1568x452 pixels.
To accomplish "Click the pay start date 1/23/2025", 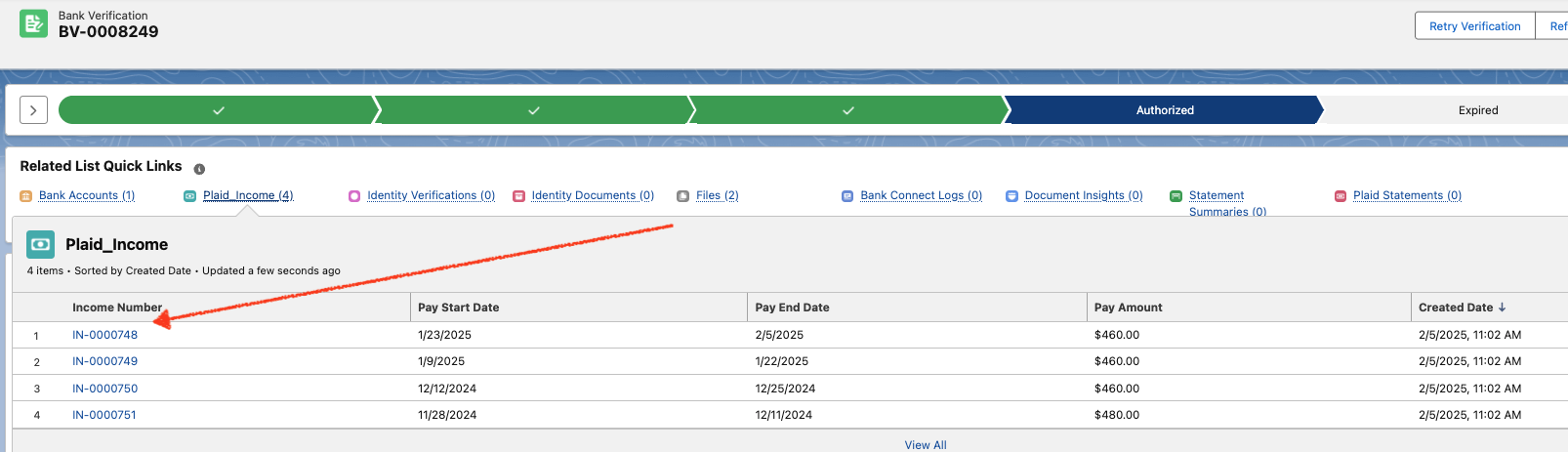I will [444, 335].
